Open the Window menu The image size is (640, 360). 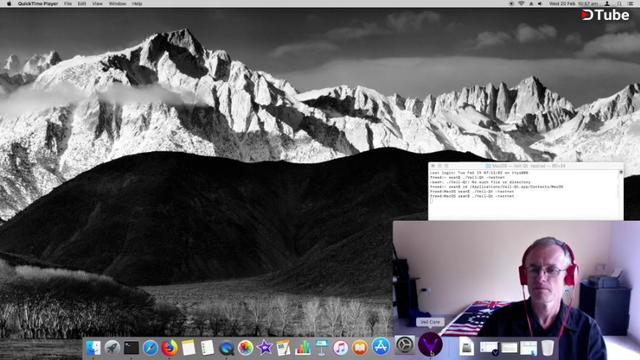coord(117,4)
